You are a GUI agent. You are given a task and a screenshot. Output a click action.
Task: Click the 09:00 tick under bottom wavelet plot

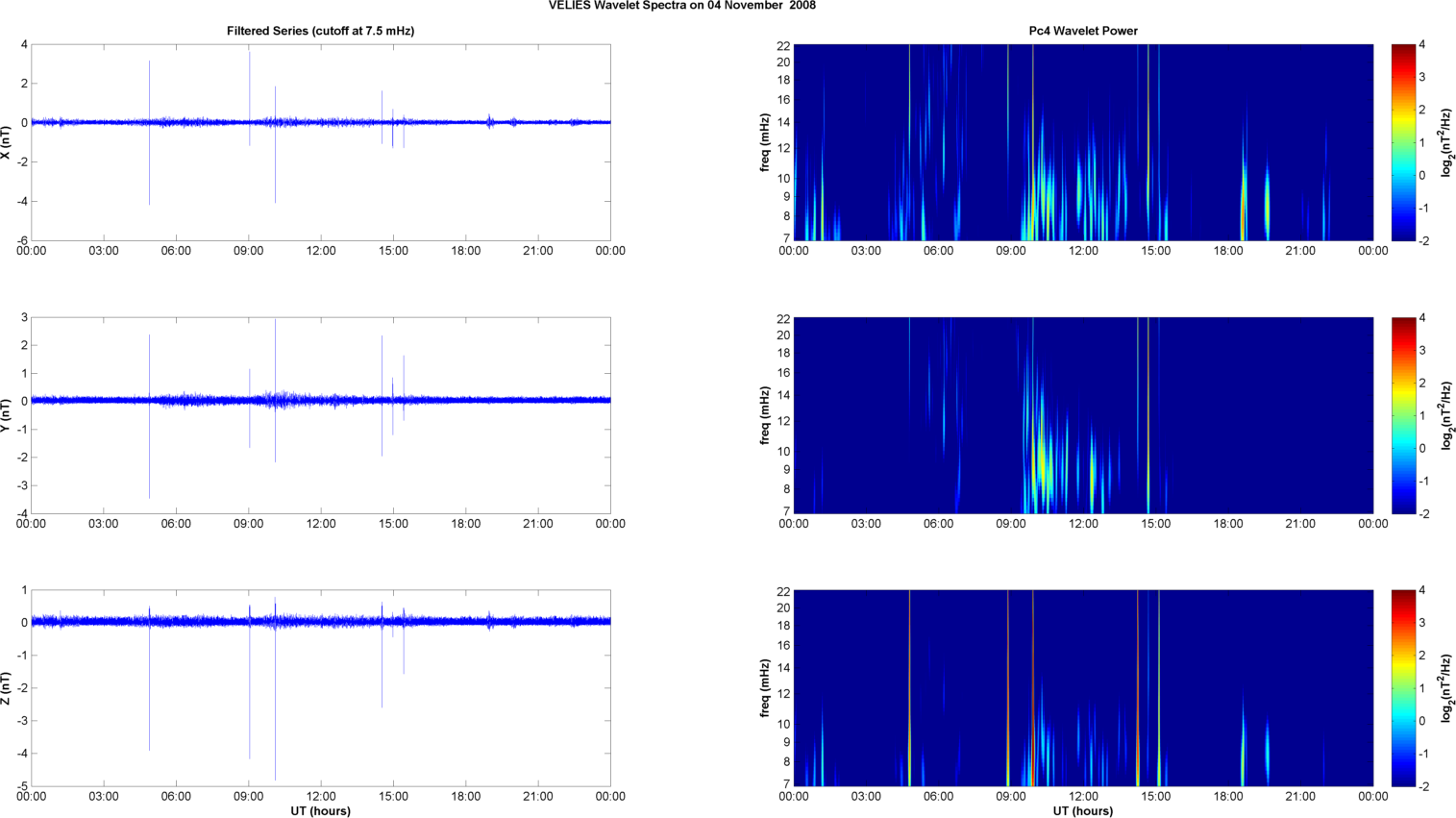point(1011,796)
